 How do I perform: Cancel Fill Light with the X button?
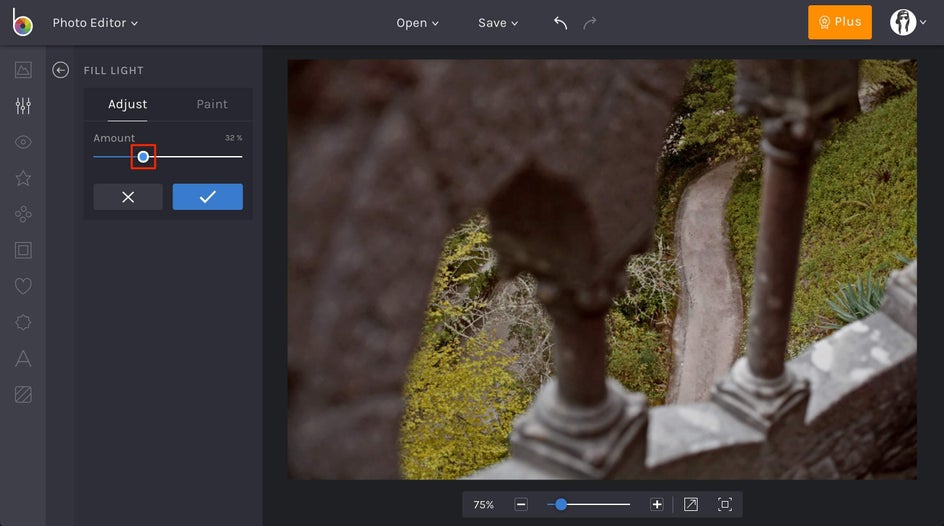point(128,197)
